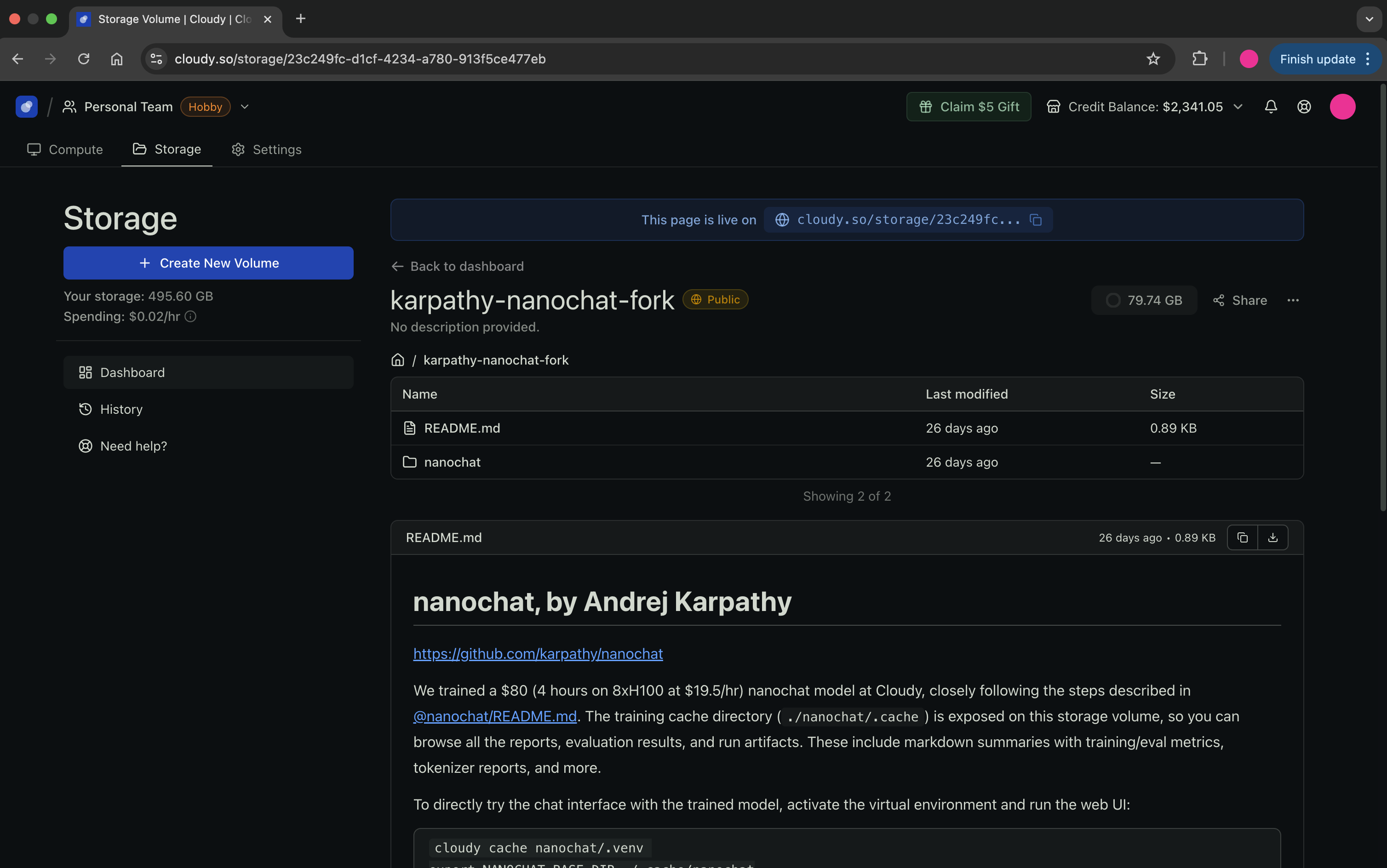The height and width of the screenshot is (868, 1387).
Task: Click the home breadcrumb icon
Action: [x=397, y=360]
